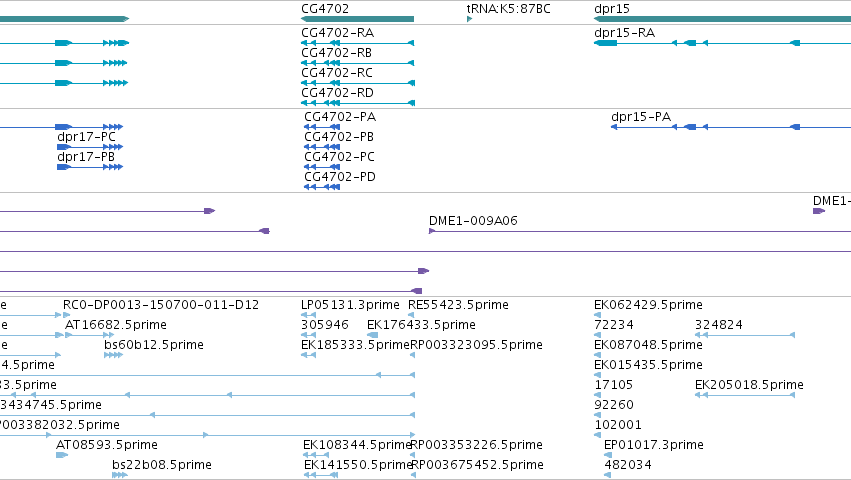Select the tRNA:K5:87BC gene label

point(509,9)
